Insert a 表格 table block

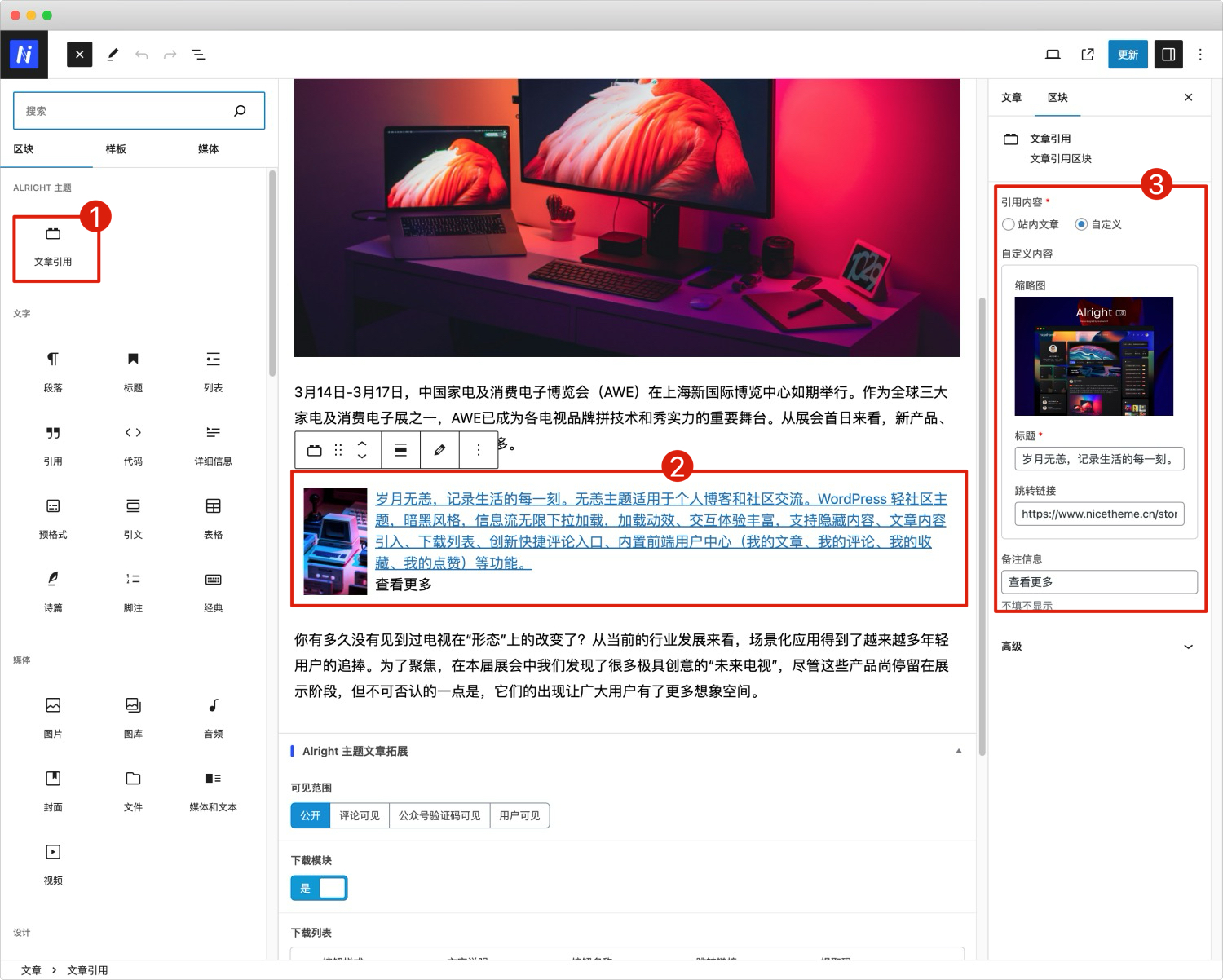(x=213, y=519)
